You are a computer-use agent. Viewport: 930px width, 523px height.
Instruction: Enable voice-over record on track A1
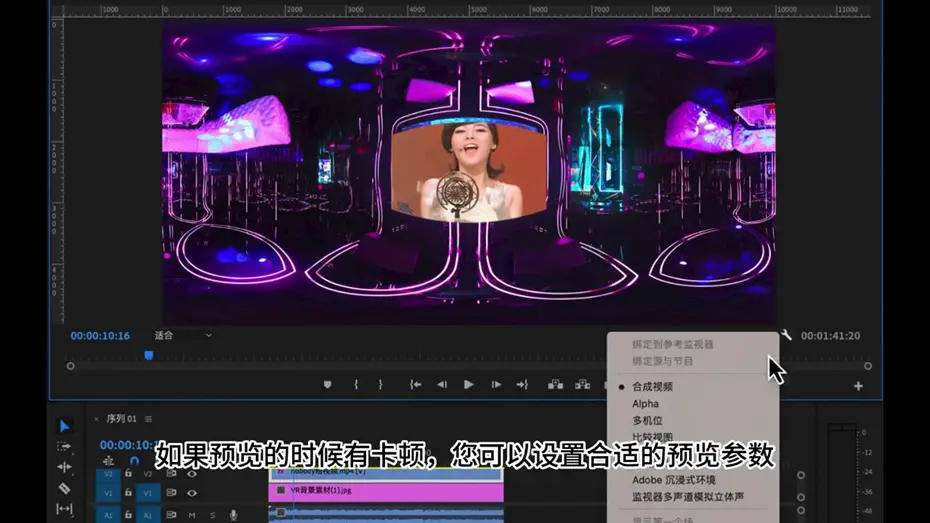coord(234,515)
